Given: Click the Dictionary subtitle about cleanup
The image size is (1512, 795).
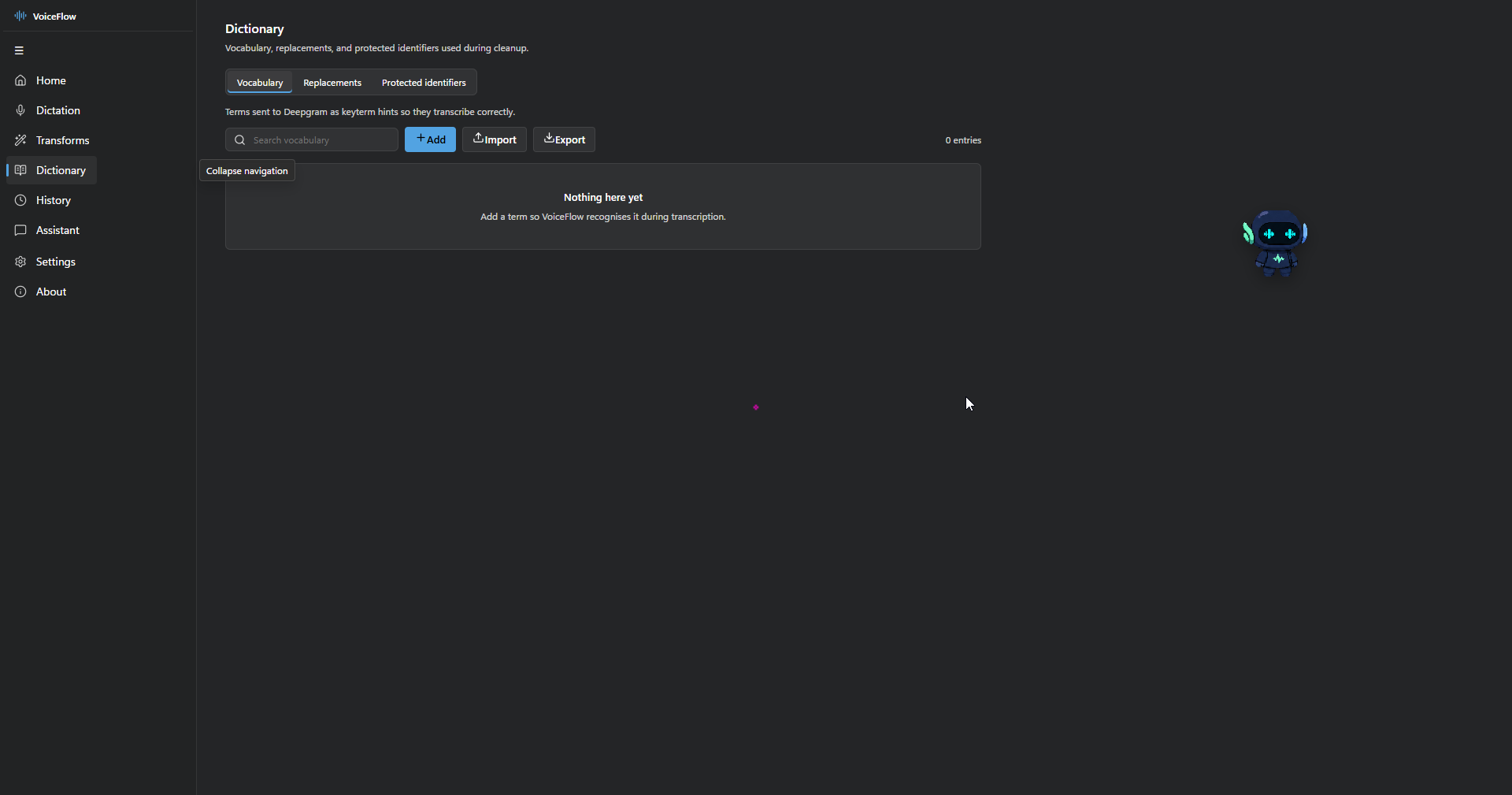Looking at the screenshot, I should [376, 48].
